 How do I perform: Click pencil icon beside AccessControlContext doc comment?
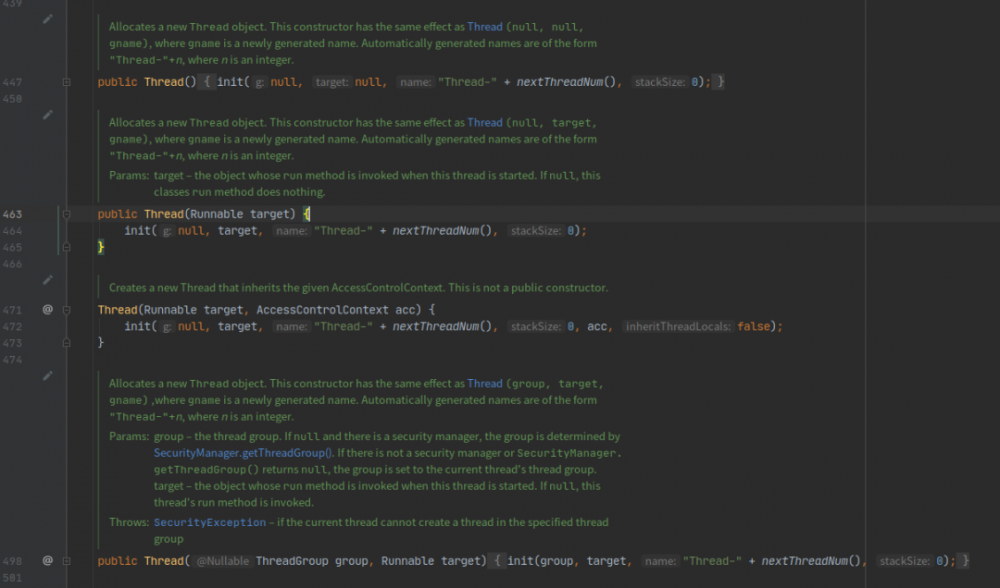(47, 280)
